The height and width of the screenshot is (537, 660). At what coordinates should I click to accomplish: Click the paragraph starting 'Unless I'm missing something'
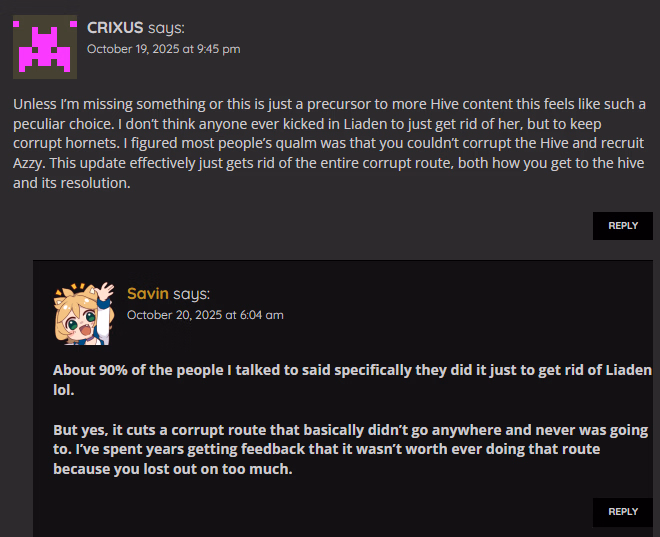click(330, 144)
